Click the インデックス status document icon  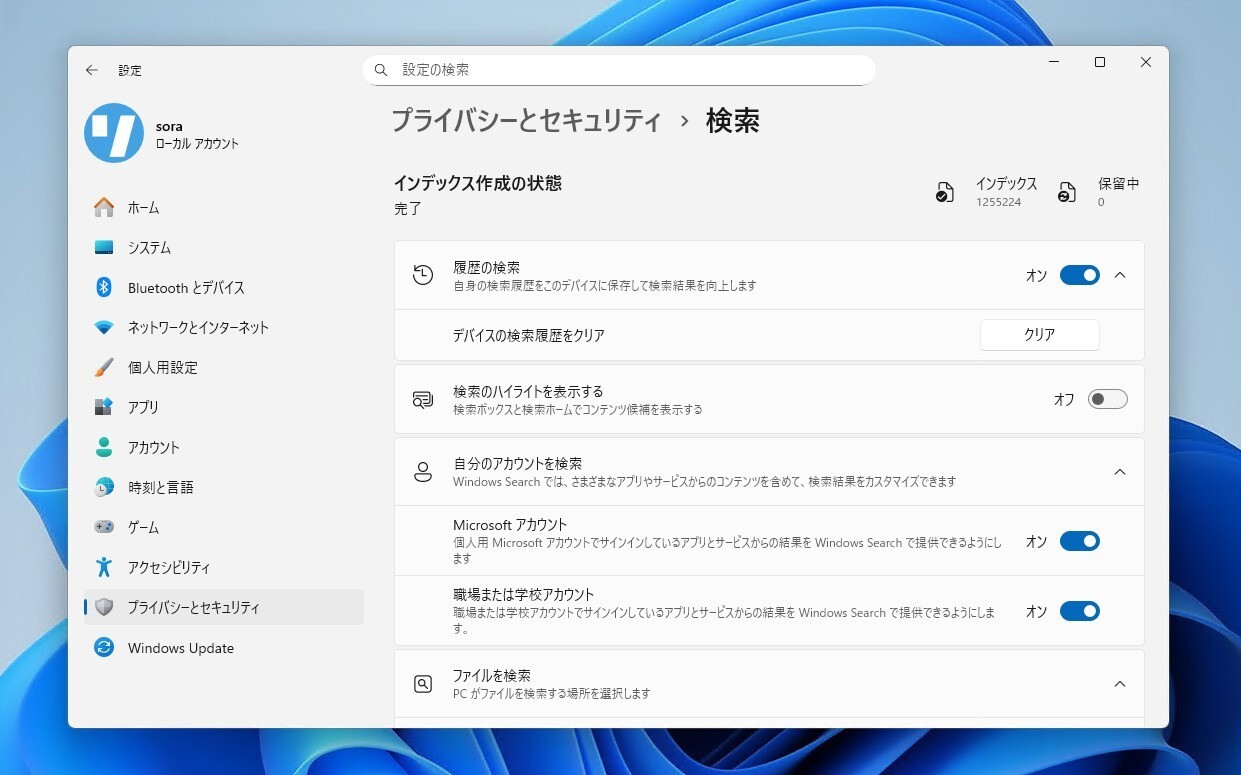coord(944,192)
